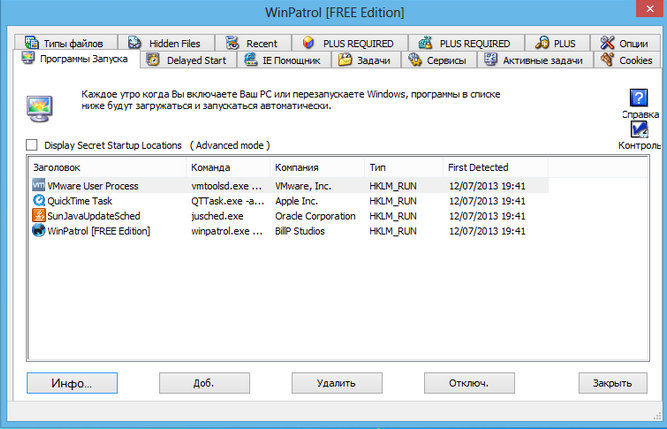This screenshot has height=429, width=667.
Task: Click the vmtoolsd.exe command cell
Action: tap(226, 186)
